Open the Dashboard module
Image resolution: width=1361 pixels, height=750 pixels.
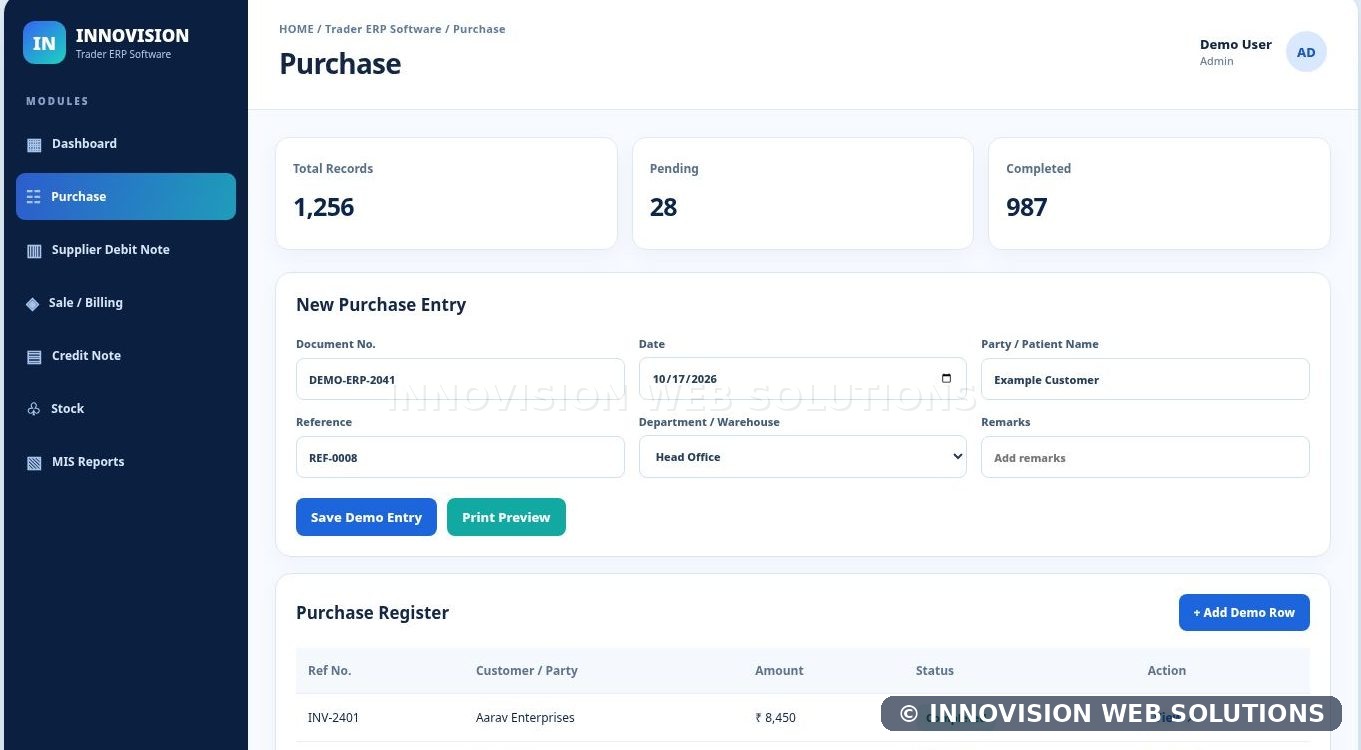126,144
